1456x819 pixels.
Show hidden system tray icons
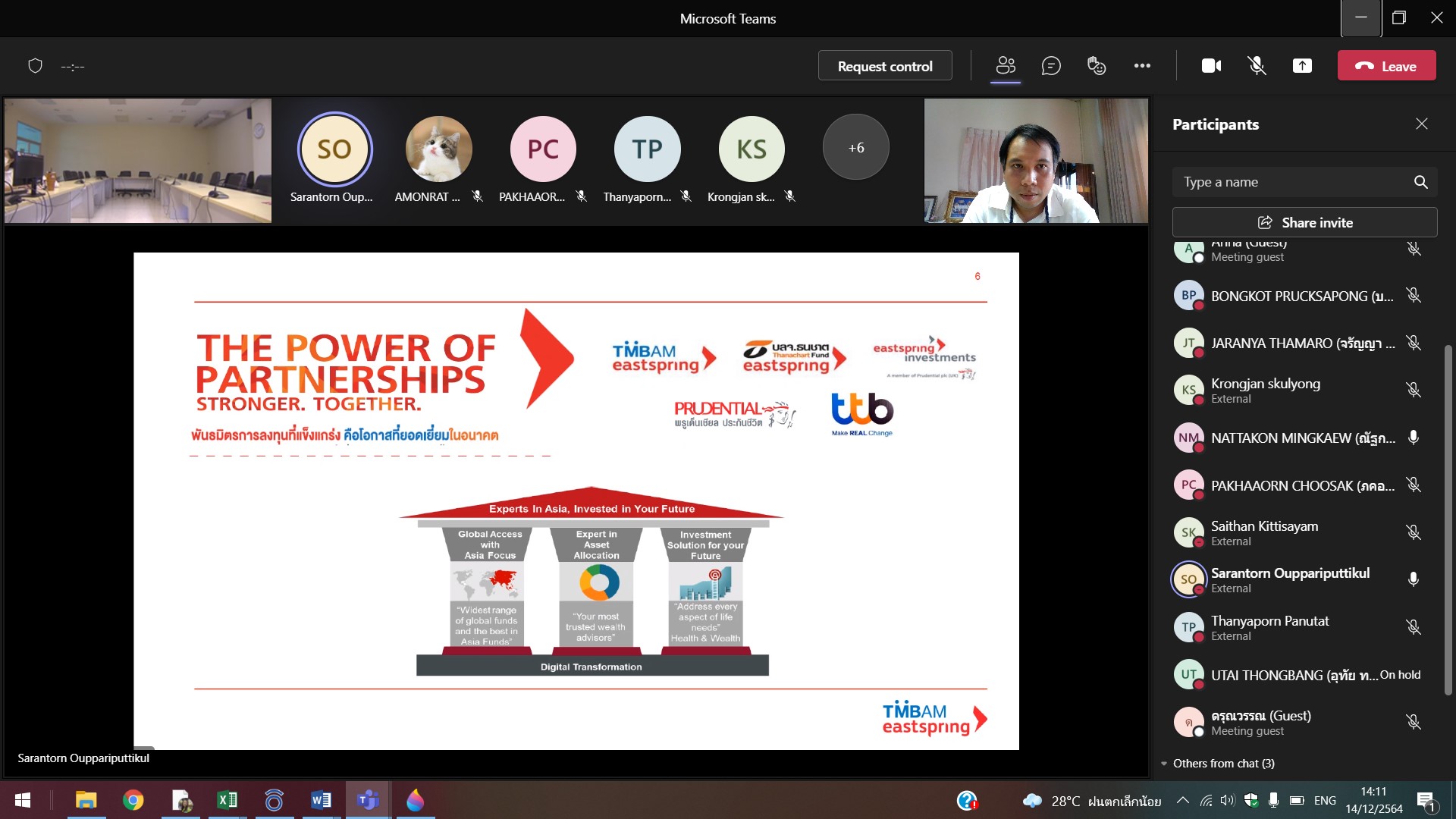point(1182,800)
